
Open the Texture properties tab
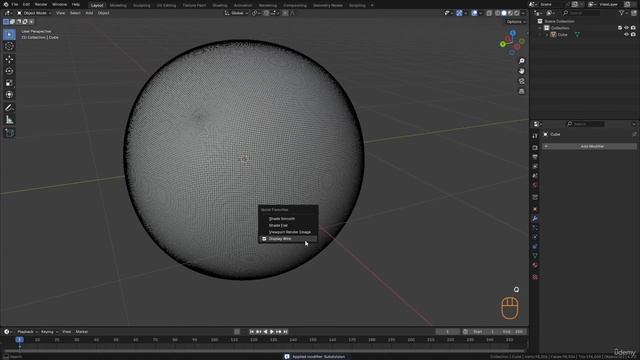point(535,277)
